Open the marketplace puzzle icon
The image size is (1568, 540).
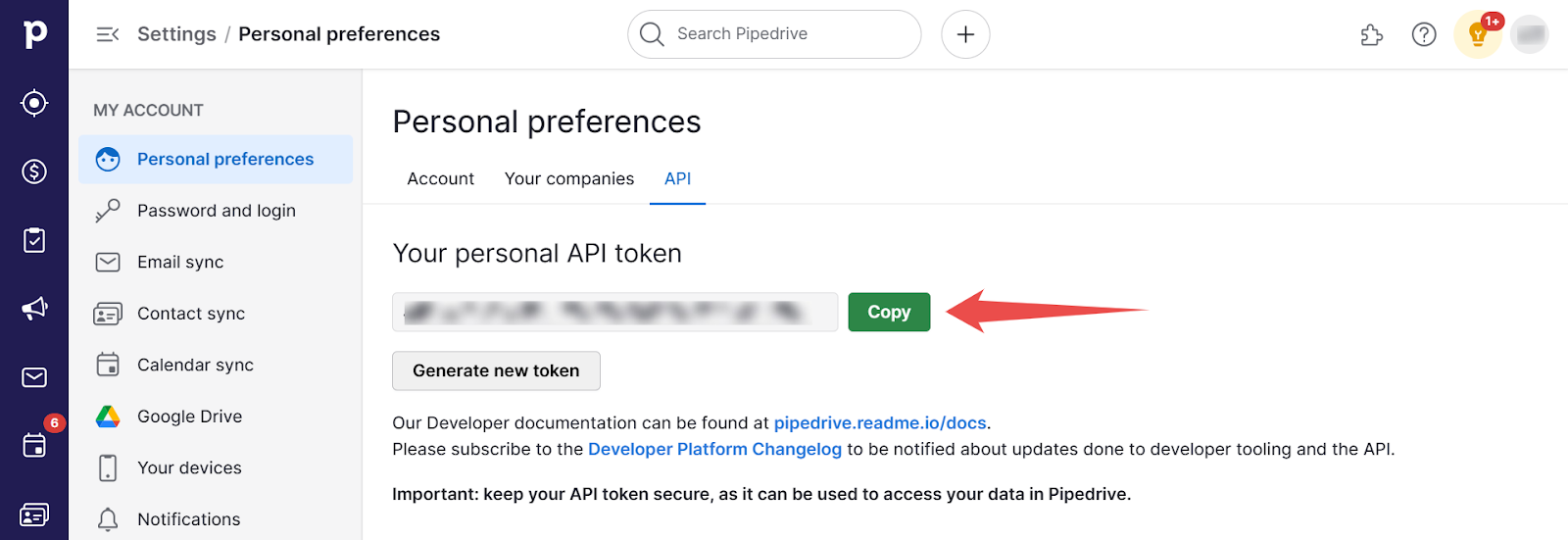1372,35
